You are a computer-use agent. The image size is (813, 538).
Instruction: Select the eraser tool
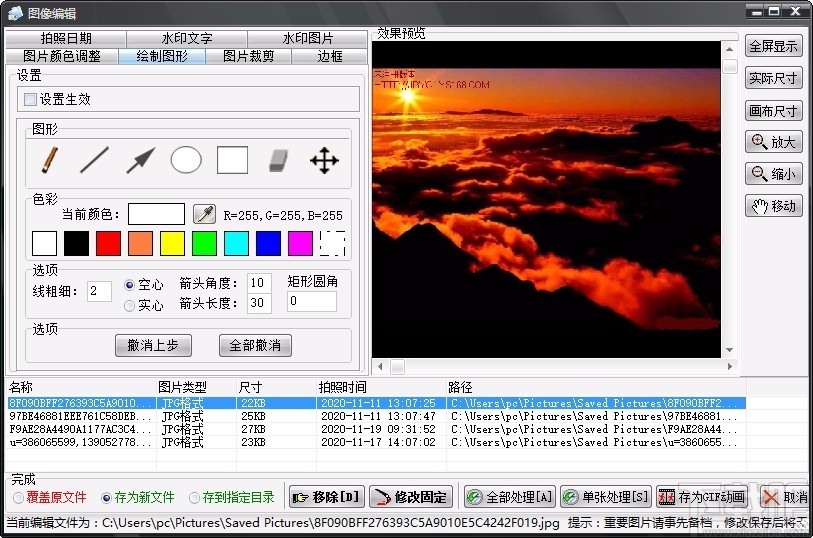coord(278,160)
